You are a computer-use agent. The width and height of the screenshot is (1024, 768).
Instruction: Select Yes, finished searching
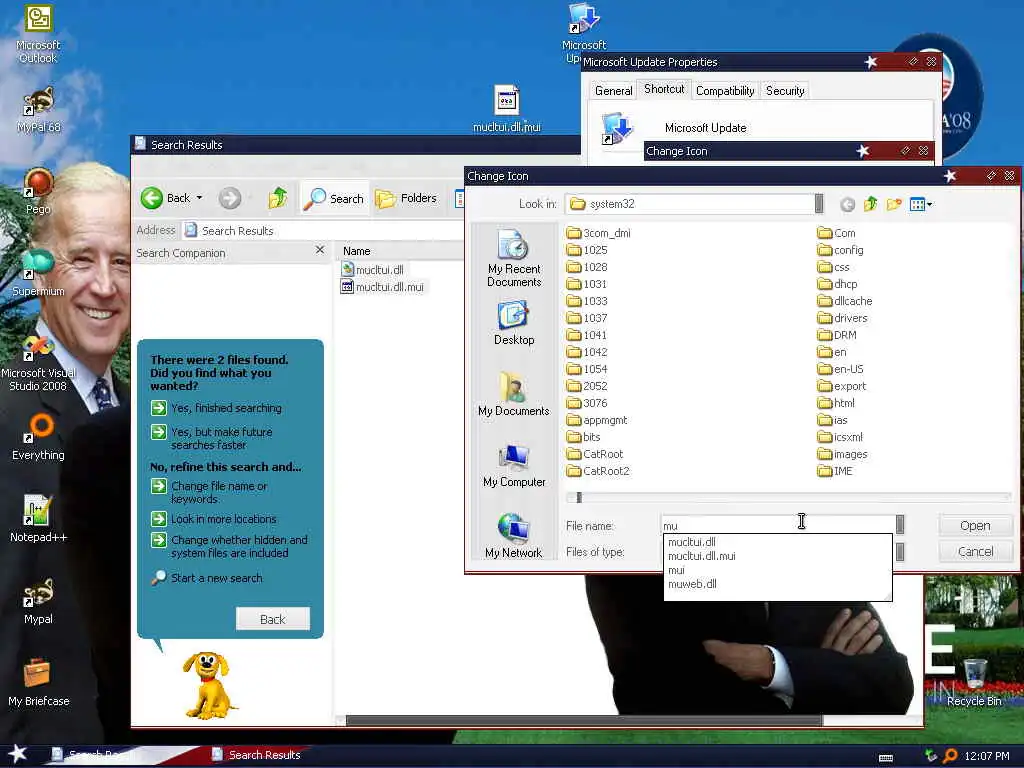tap(217, 408)
